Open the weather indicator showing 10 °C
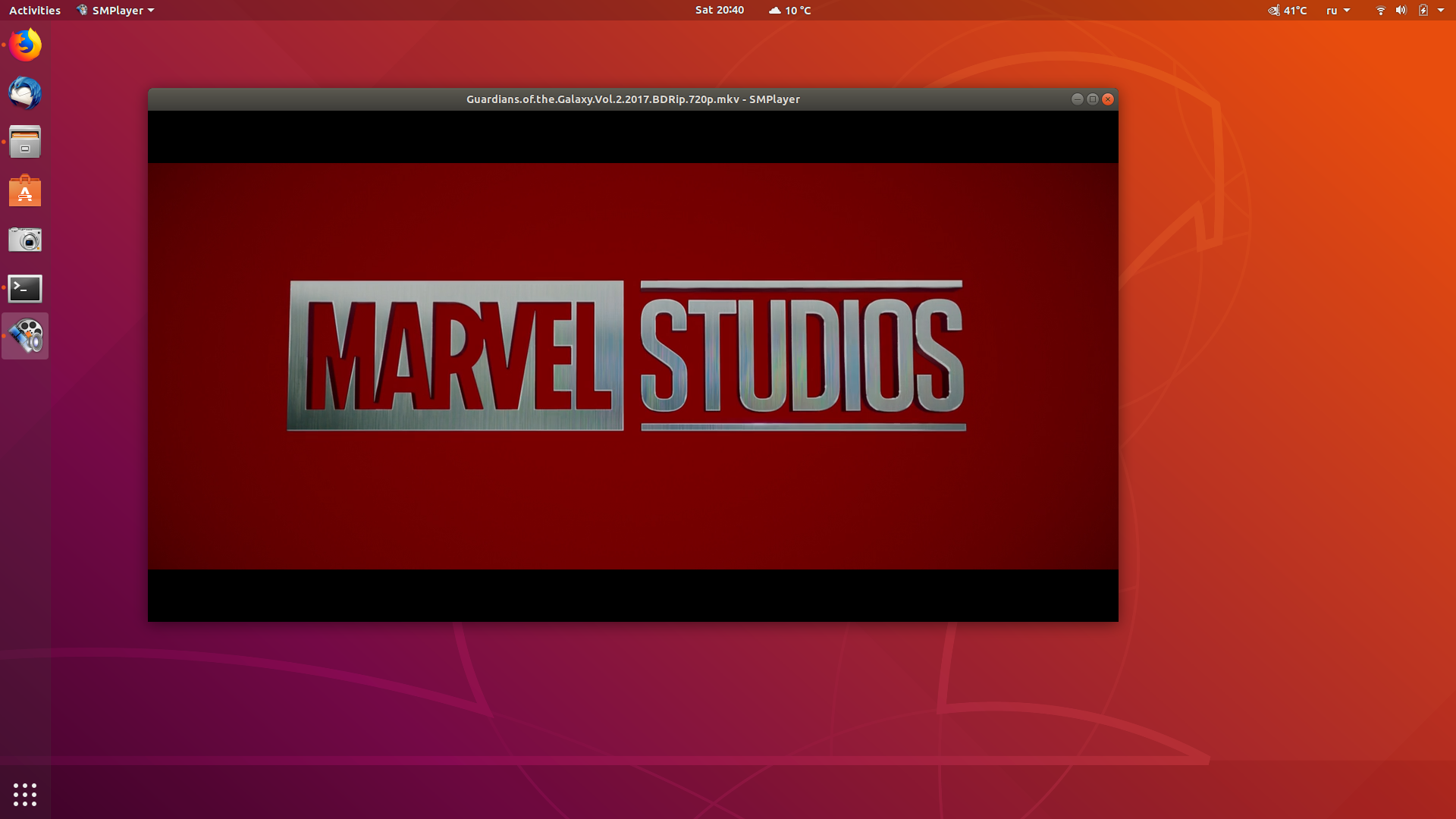 [x=789, y=10]
